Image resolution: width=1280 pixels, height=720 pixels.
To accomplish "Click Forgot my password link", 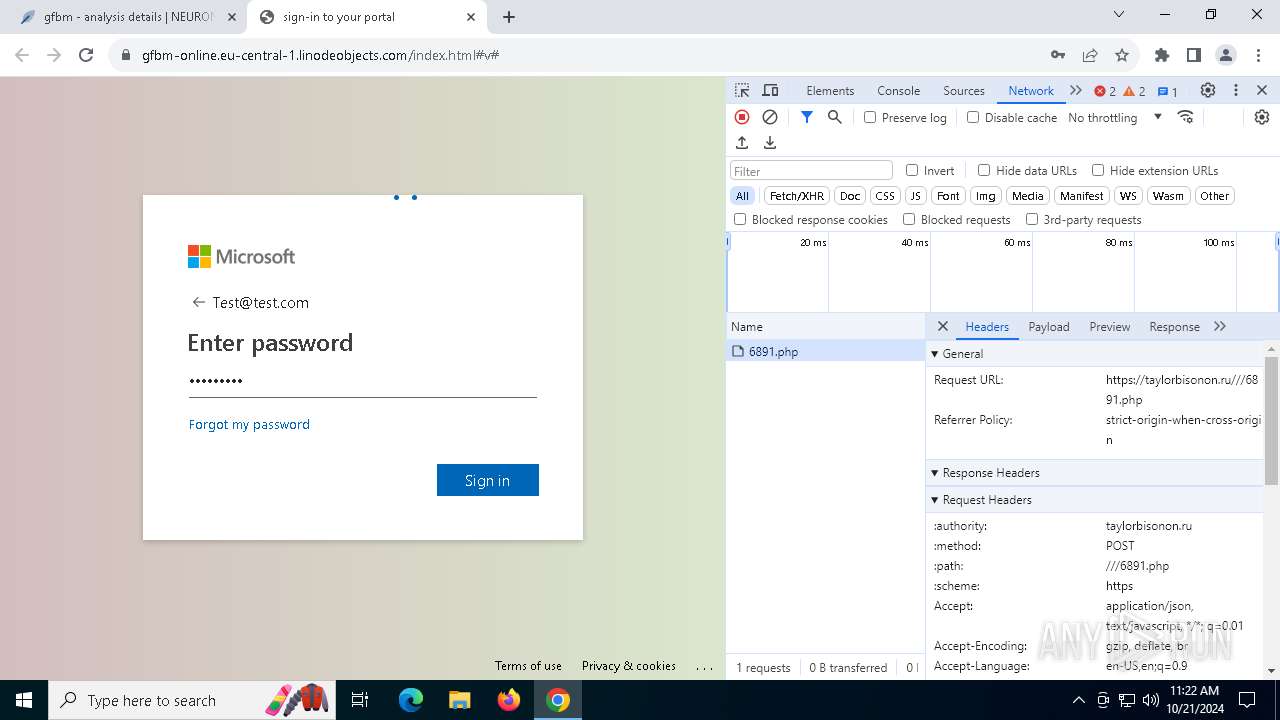I will click(249, 424).
